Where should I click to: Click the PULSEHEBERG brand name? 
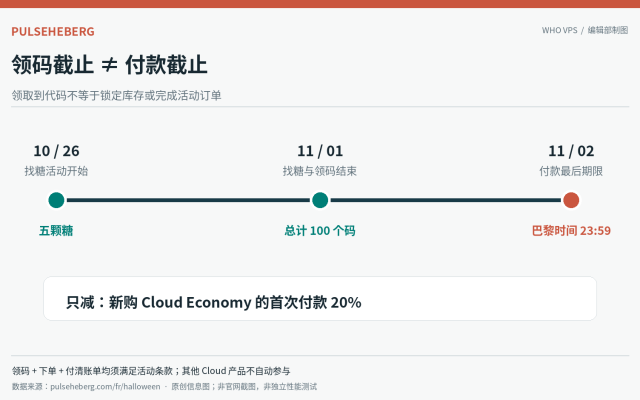[53, 31]
